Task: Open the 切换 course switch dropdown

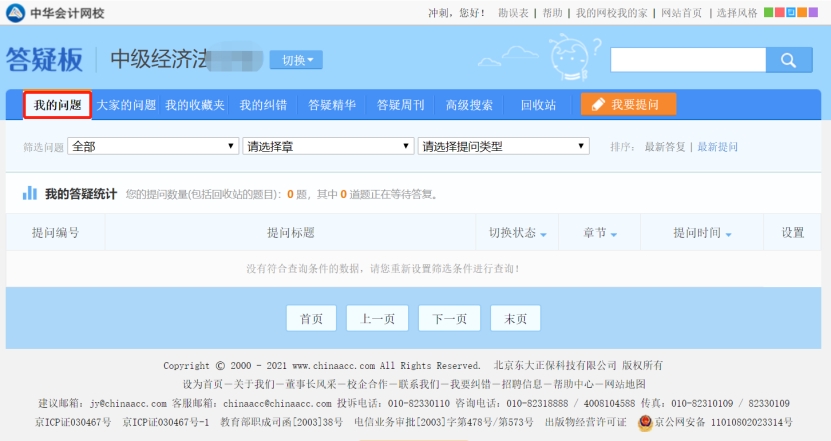Action: coord(296,60)
